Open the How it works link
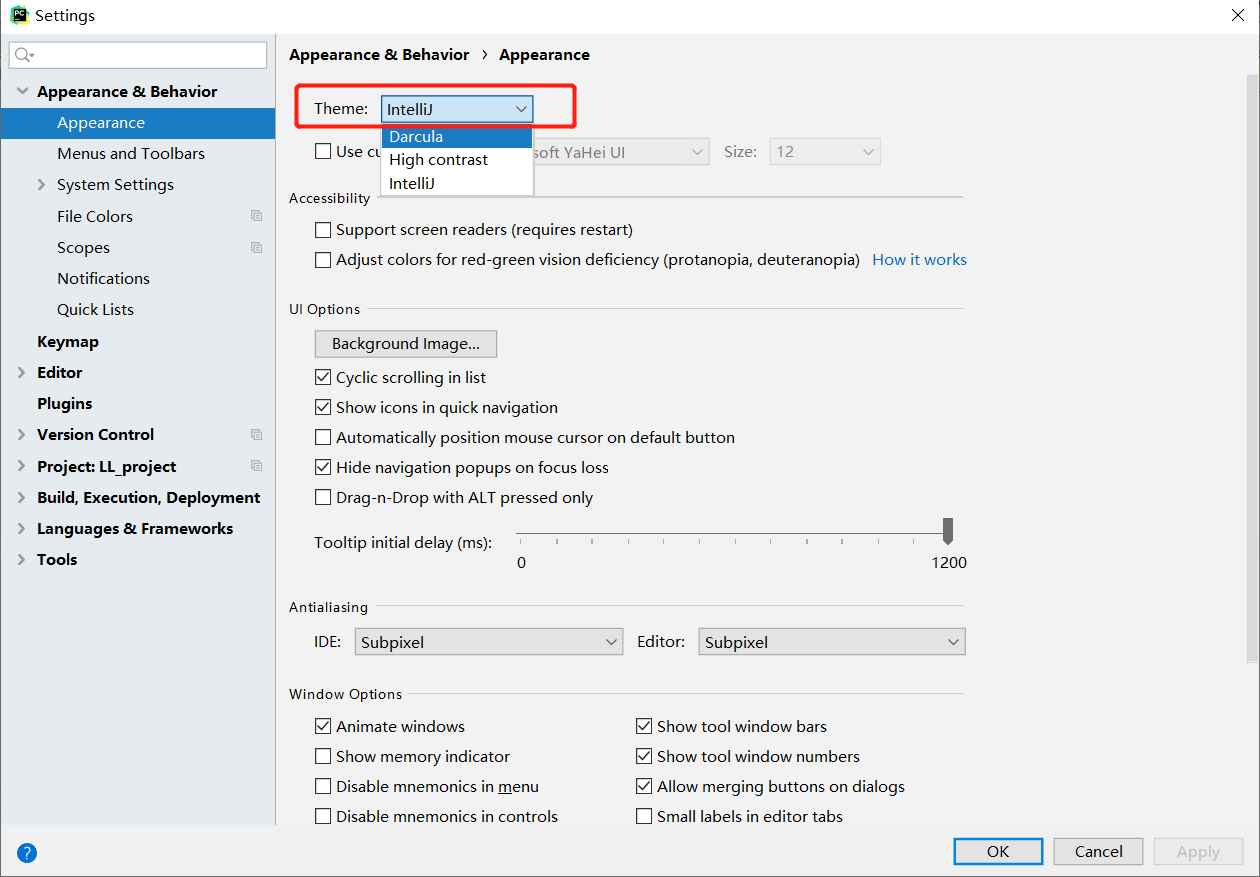 tap(919, 260)
